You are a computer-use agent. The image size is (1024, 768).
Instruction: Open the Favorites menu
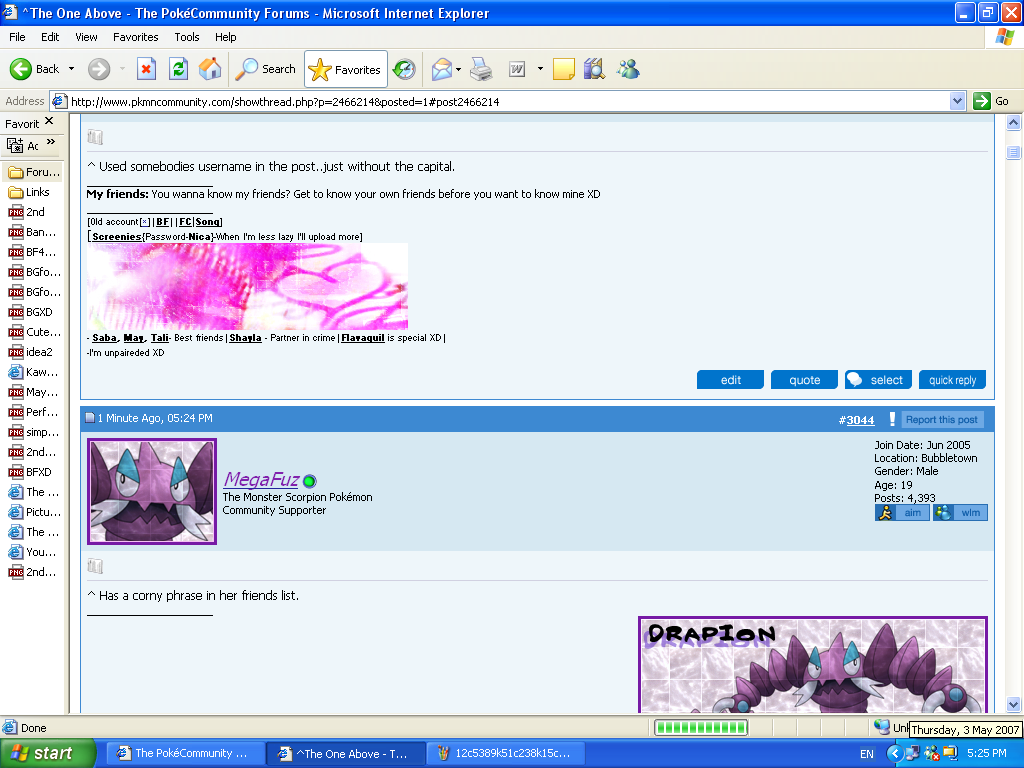click(x=135, y=37)
